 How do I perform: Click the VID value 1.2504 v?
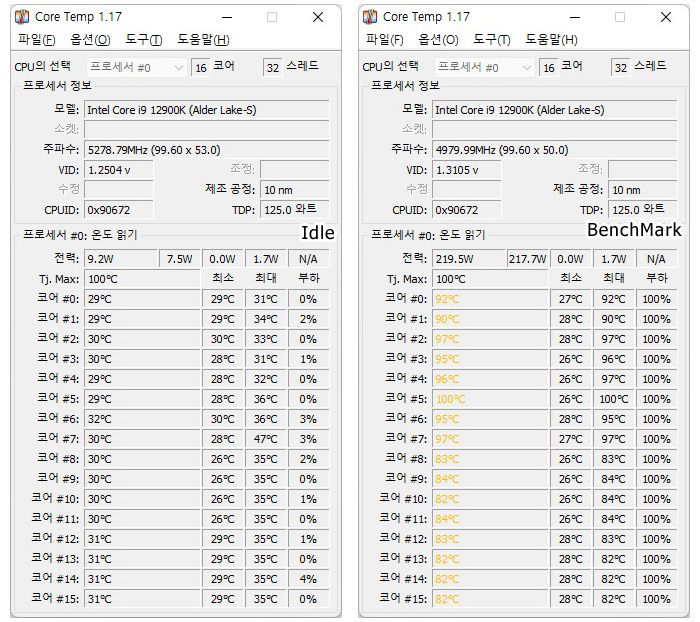[x=119, y=170]
